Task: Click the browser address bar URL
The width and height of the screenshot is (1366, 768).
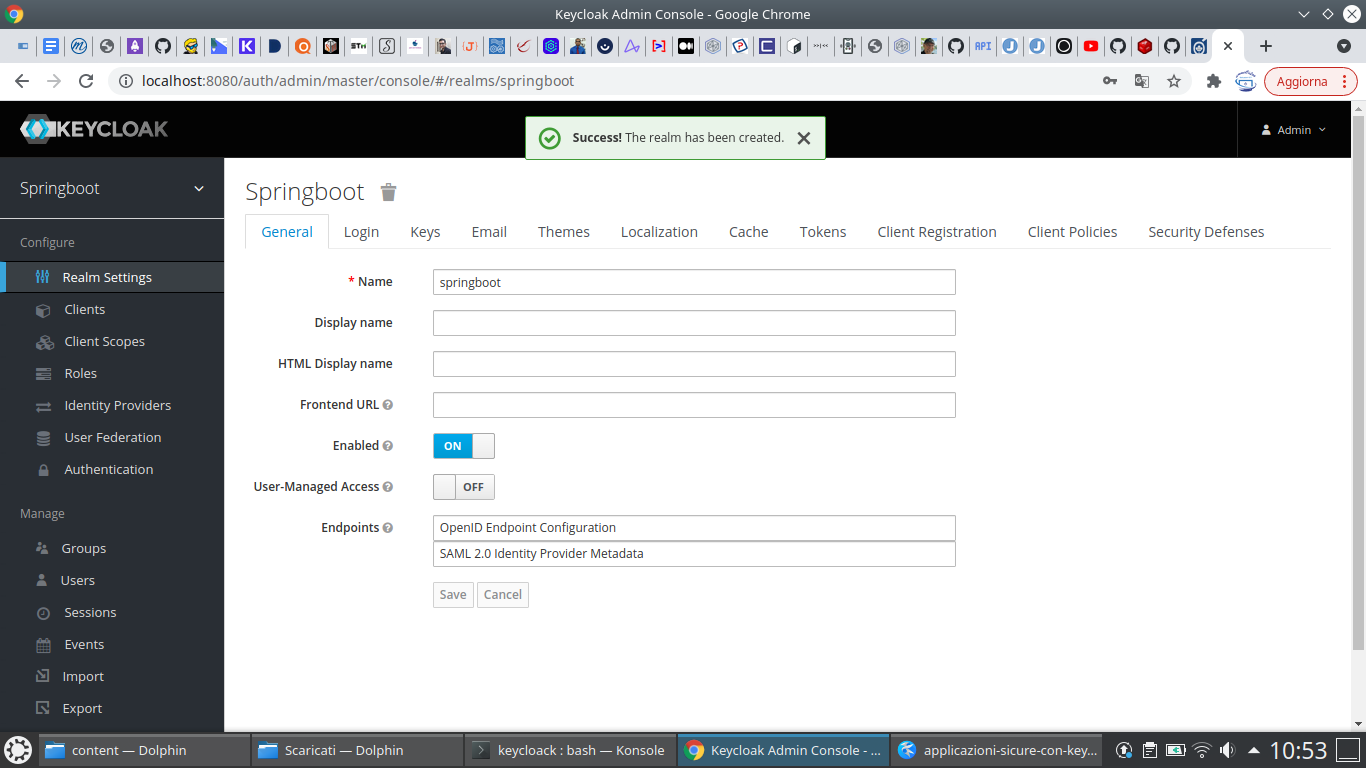Action: coord(358,81)
